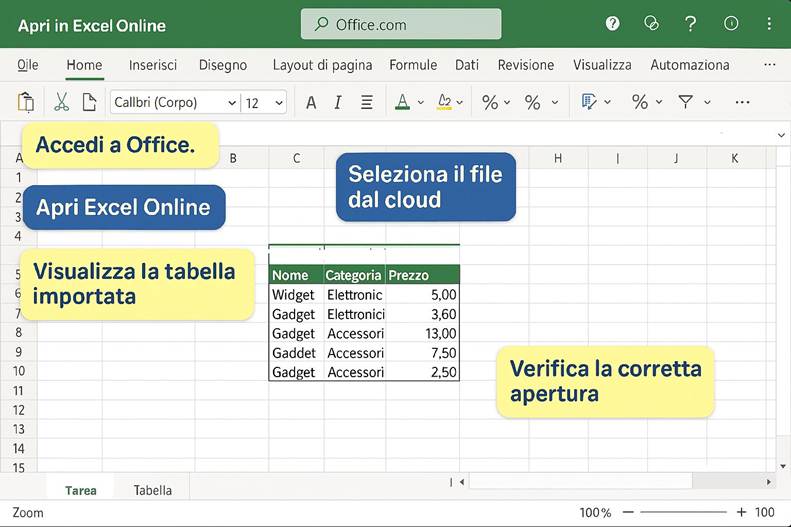The width and height of the screenshot is (791, 527).
Task: Click the plain question mark icon
Action: coord(691,24)
